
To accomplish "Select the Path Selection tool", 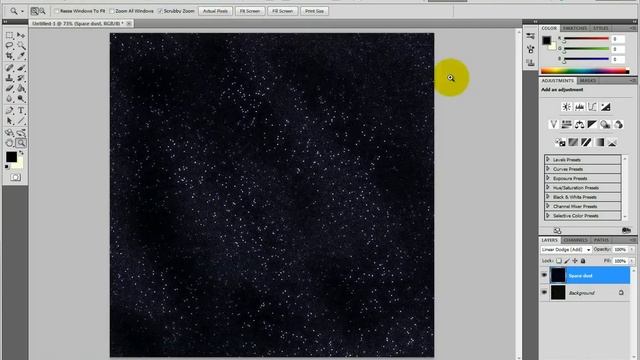I will point(9,121).
